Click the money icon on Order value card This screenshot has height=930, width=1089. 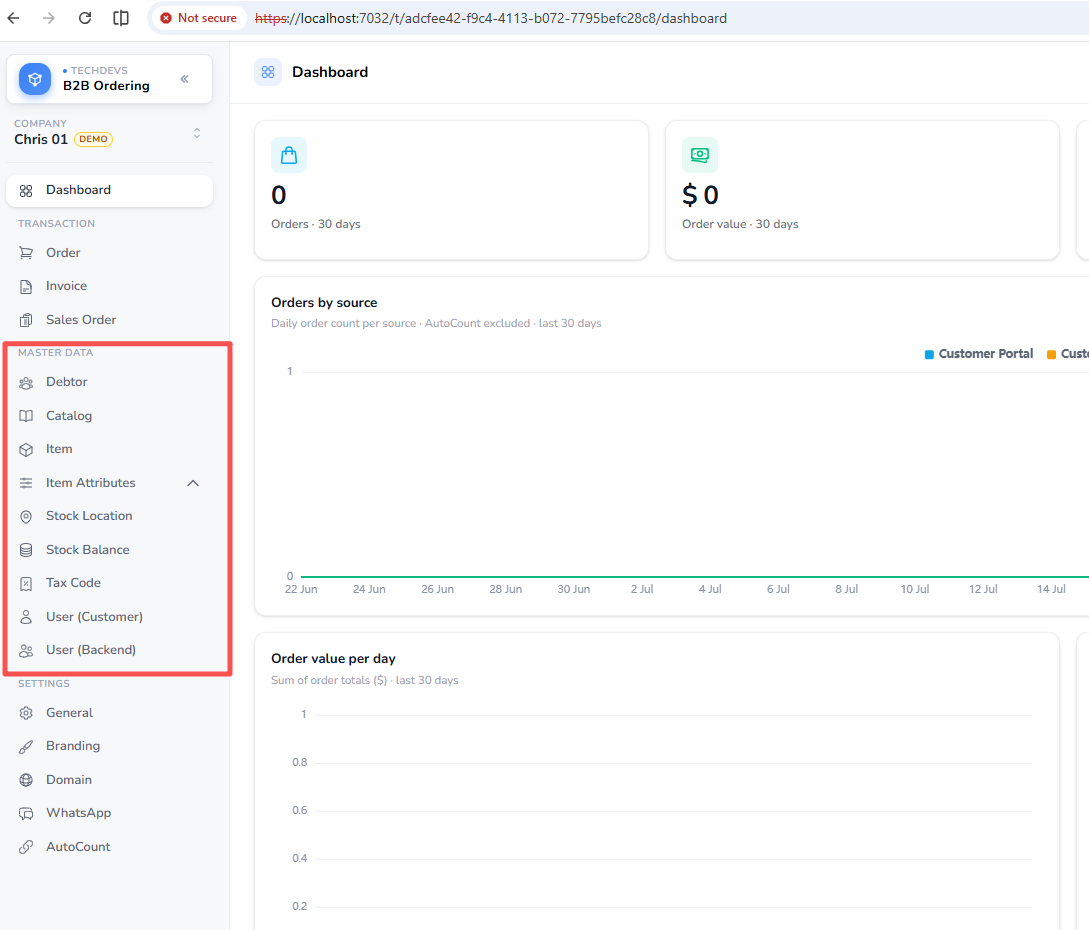tap(700, 155)
